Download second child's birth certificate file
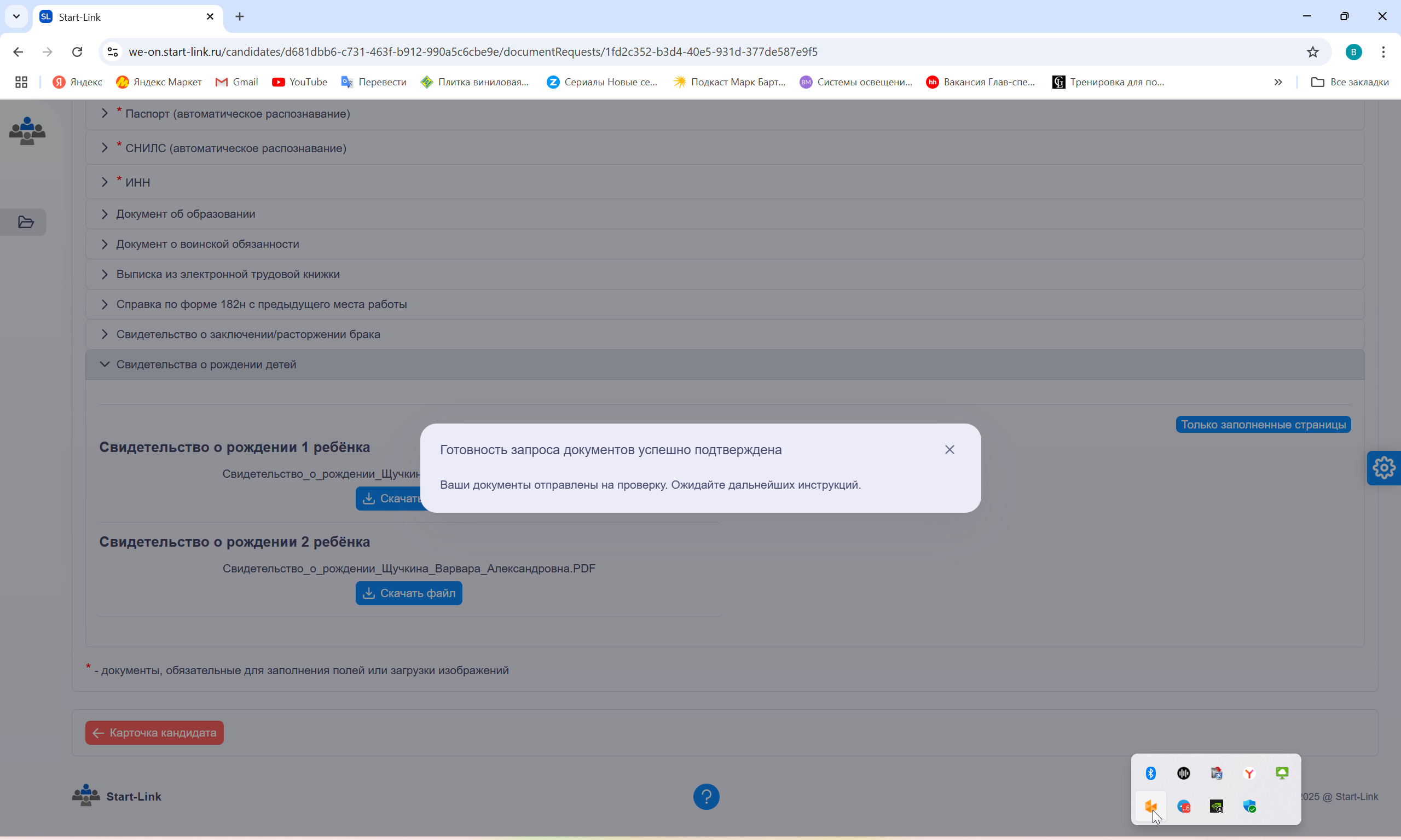 pyautogui.click(x=409, y=593)
